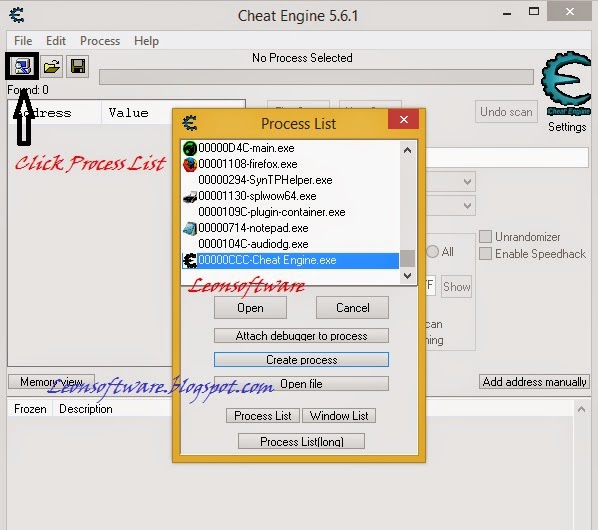Viewport: 598px width, 530px height.
Task: Click the Window List button
Action: [x=339, y=416]
